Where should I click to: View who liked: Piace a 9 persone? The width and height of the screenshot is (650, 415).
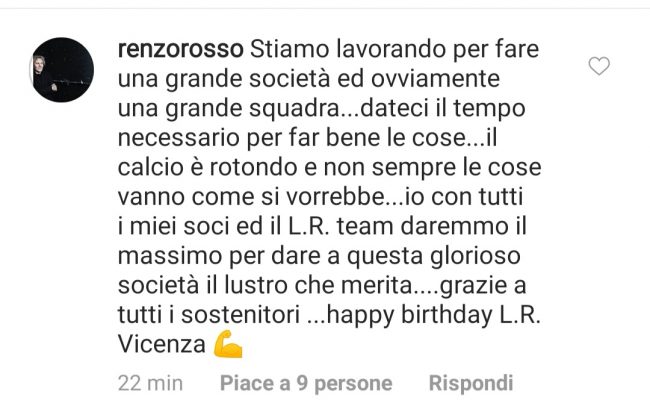coord(306,383)
